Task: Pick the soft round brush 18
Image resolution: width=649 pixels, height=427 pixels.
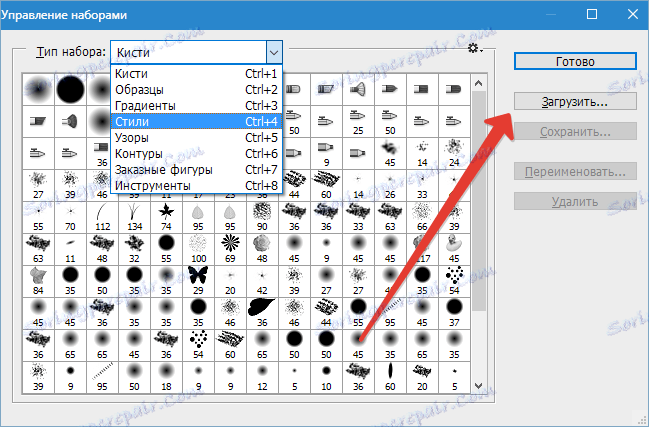Action: (166, 378)
